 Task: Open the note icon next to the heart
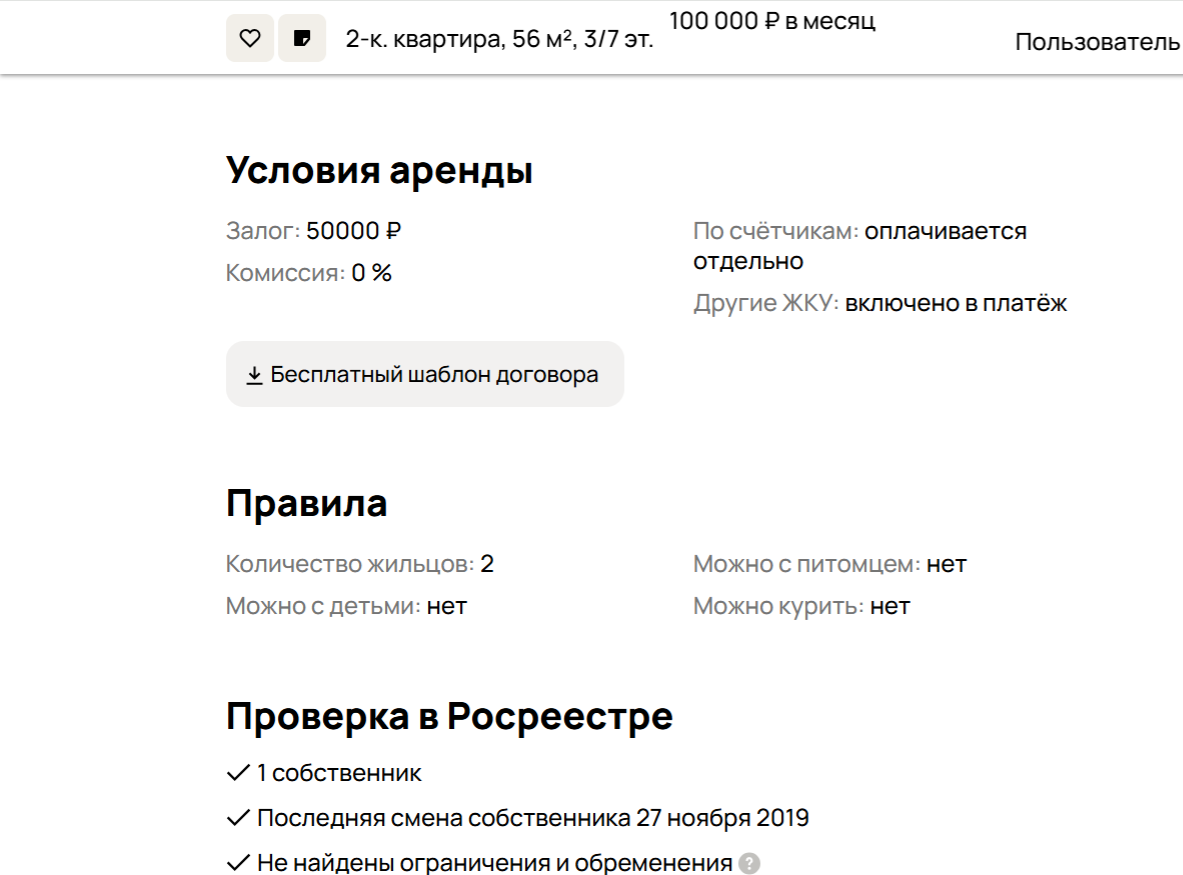pyautogui.click(x=302, y=39)
